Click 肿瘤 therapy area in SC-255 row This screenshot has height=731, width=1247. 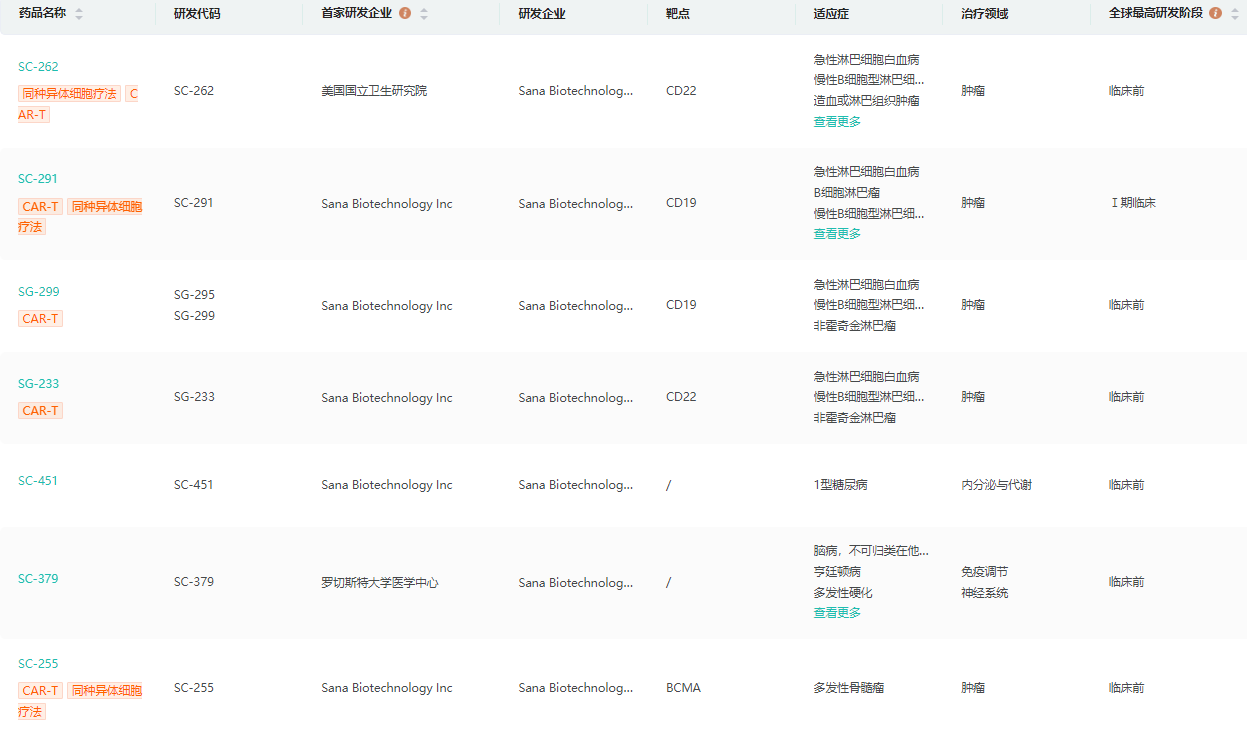click(973, 688)
